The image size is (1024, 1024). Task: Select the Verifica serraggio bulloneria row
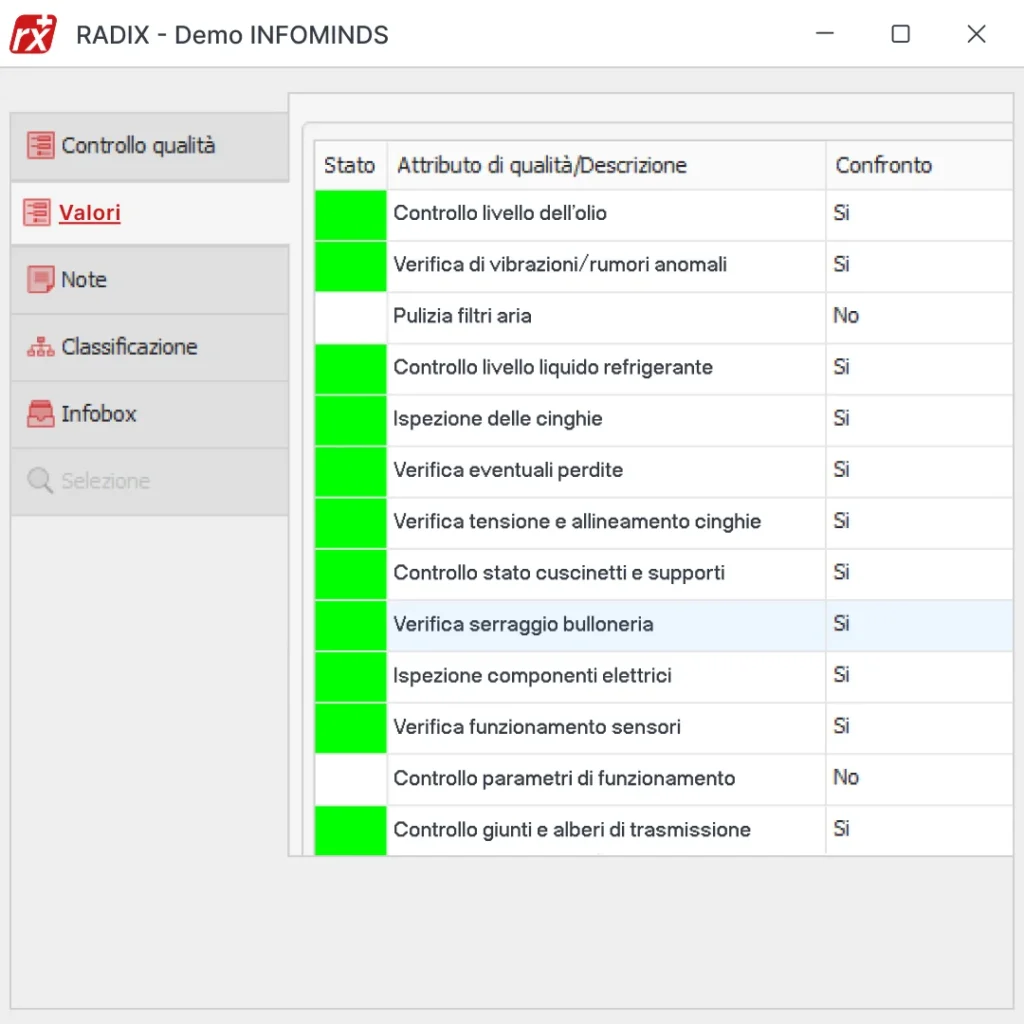tap(600, 624)
